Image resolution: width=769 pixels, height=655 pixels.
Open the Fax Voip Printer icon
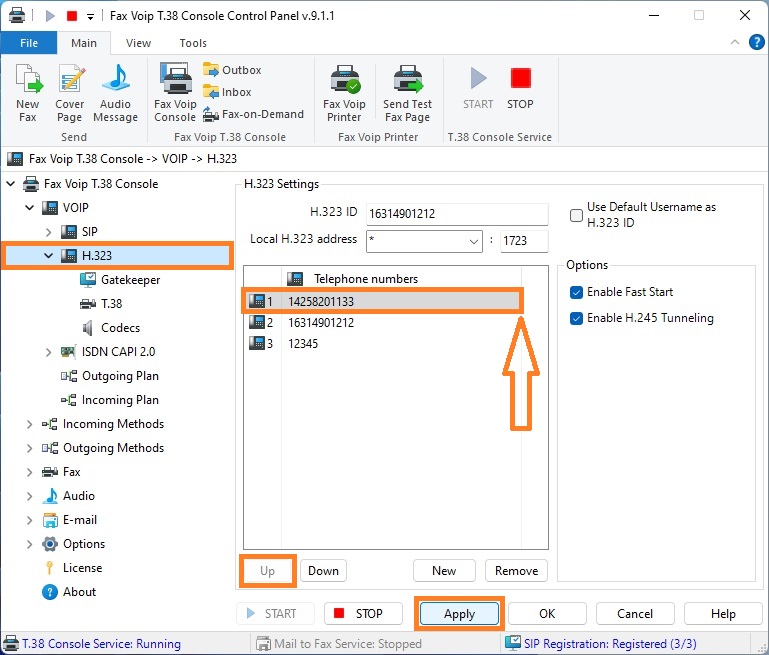[x=344, y=92]
